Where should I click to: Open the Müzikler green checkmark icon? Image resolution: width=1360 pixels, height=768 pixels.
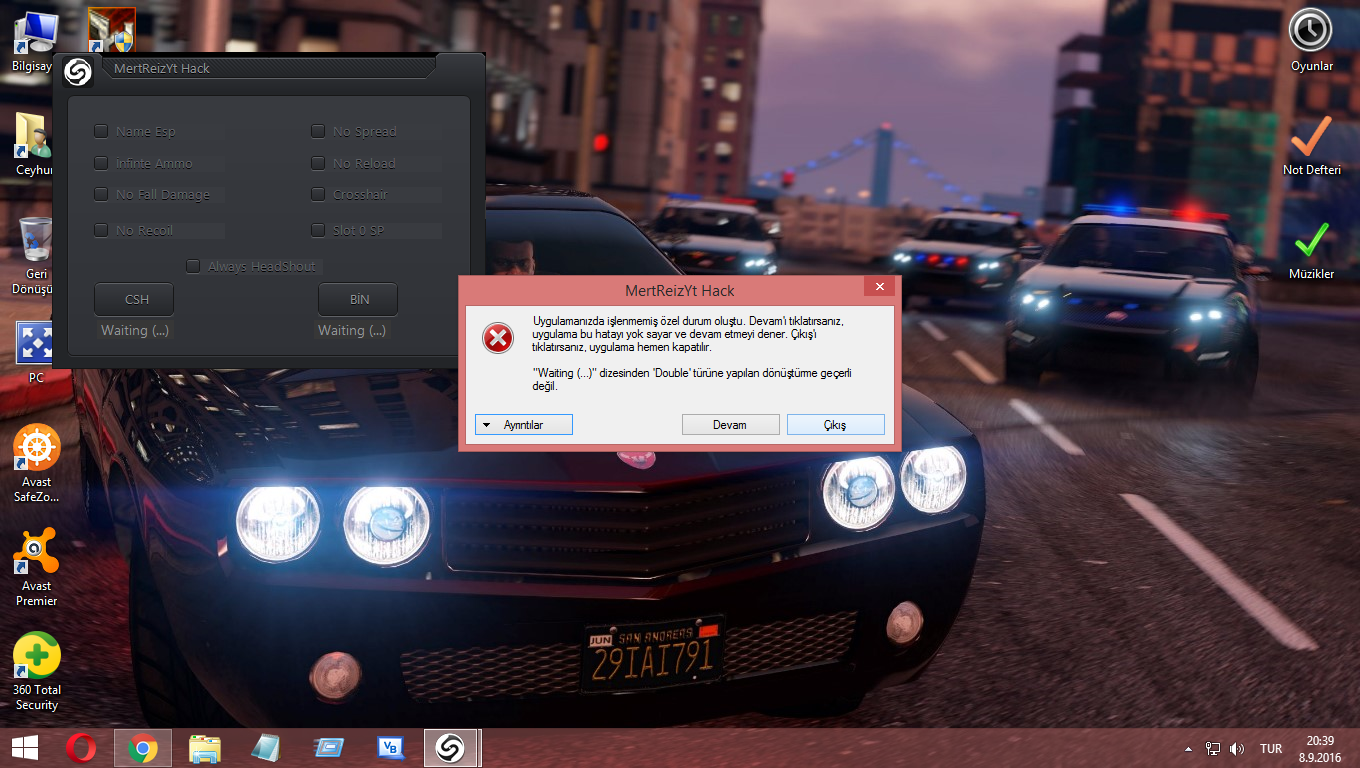pos(1311,250)
